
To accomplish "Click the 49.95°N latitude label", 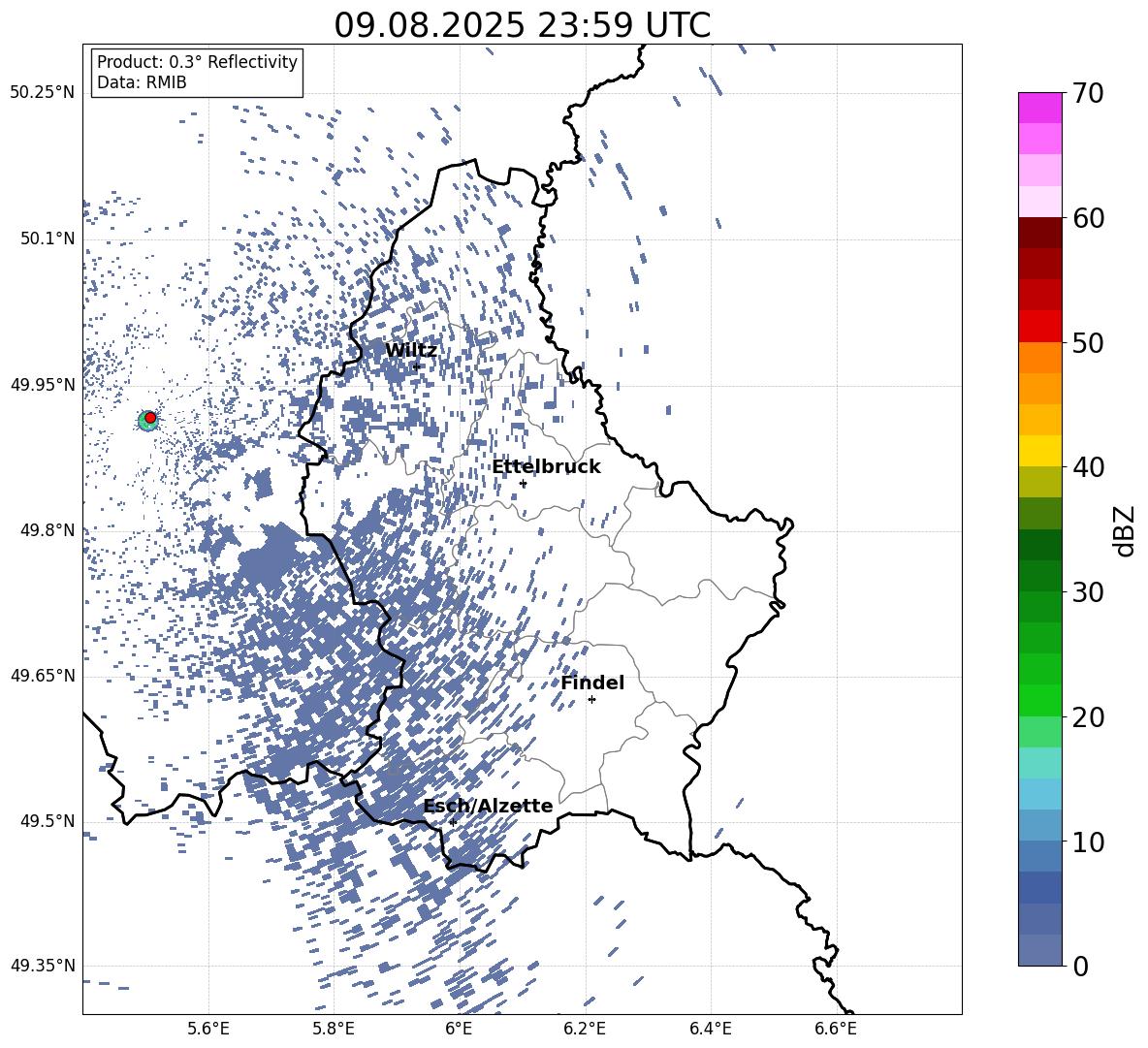I will 43,385.
